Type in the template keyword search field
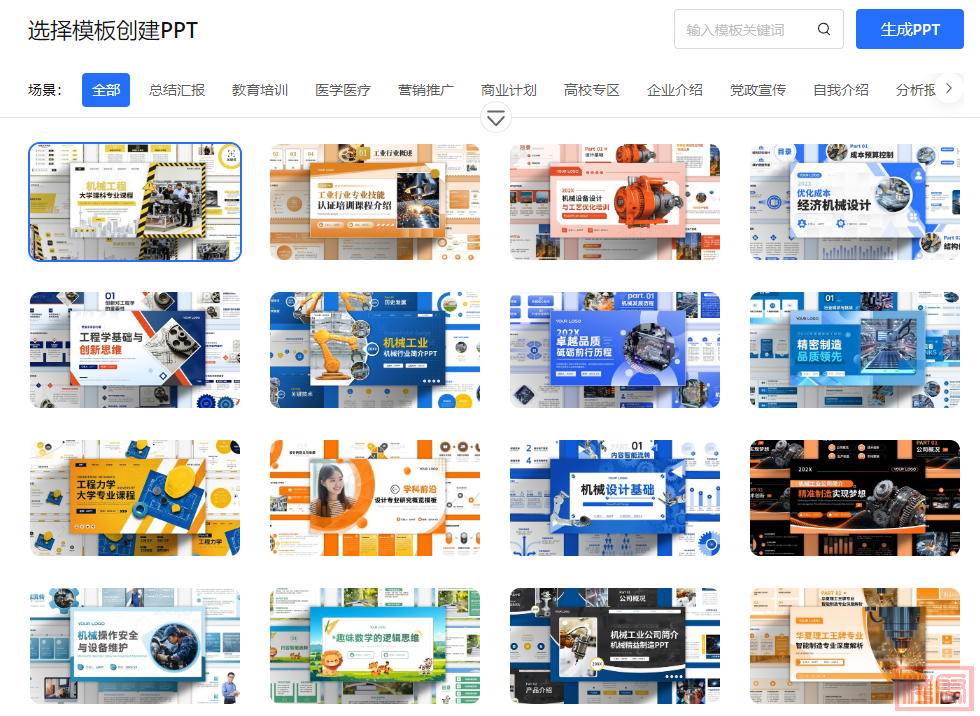980x716 pixels. [745, 30]
